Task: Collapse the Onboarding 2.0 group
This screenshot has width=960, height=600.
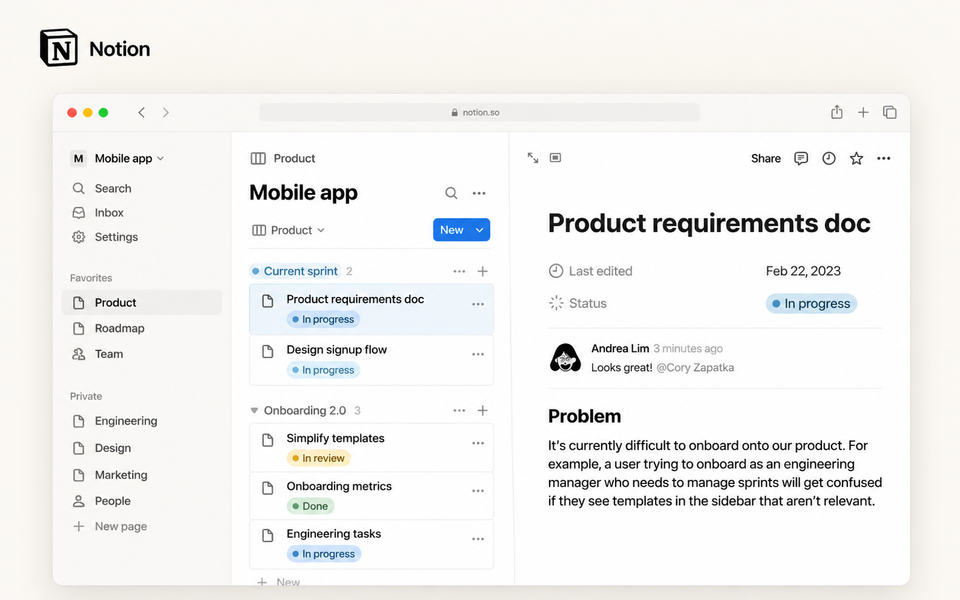Action: pyautogui.click(x=254, y=411)
